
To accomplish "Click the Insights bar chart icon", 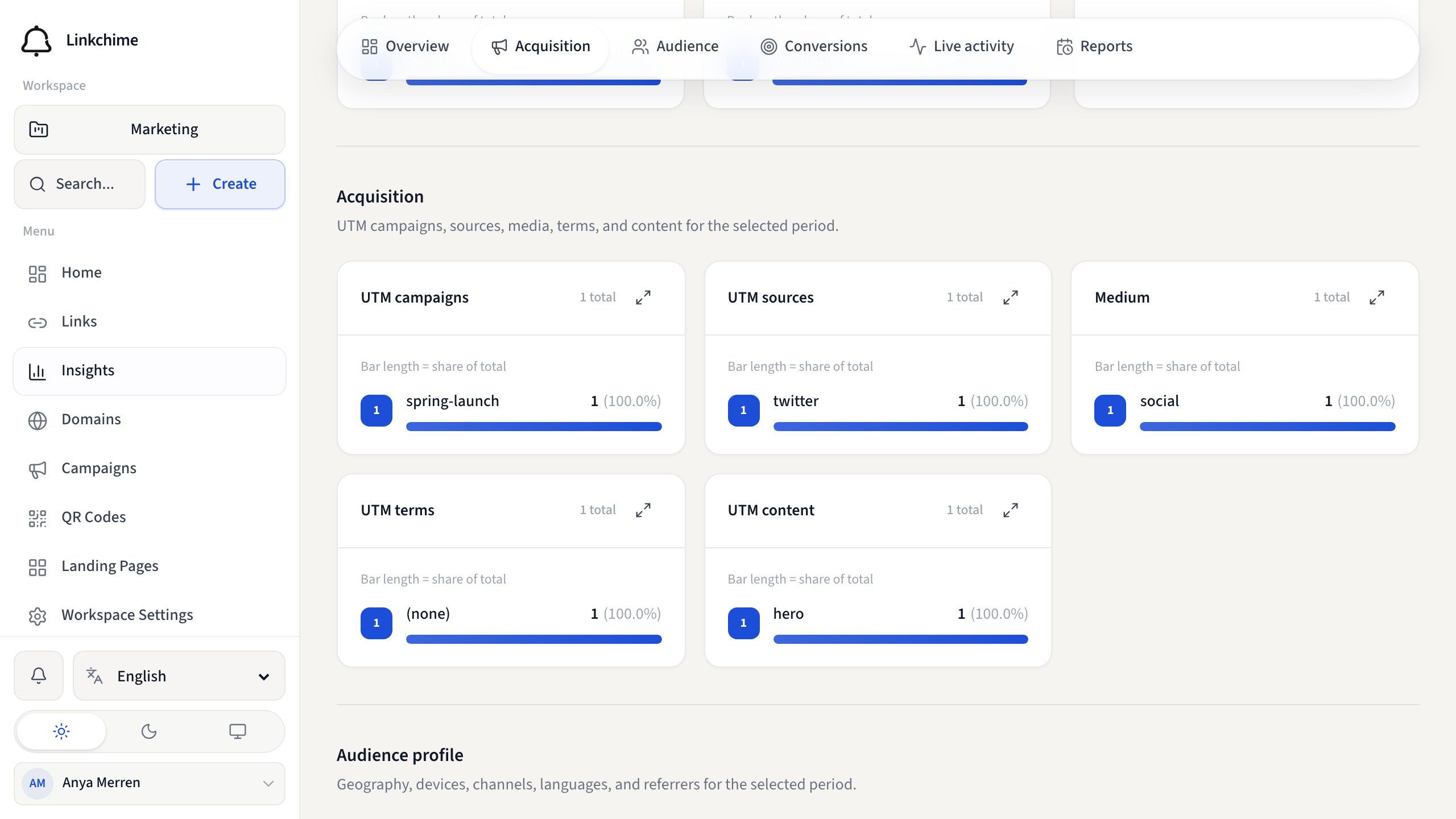I will pyautogui.click(x=38, y=371).
